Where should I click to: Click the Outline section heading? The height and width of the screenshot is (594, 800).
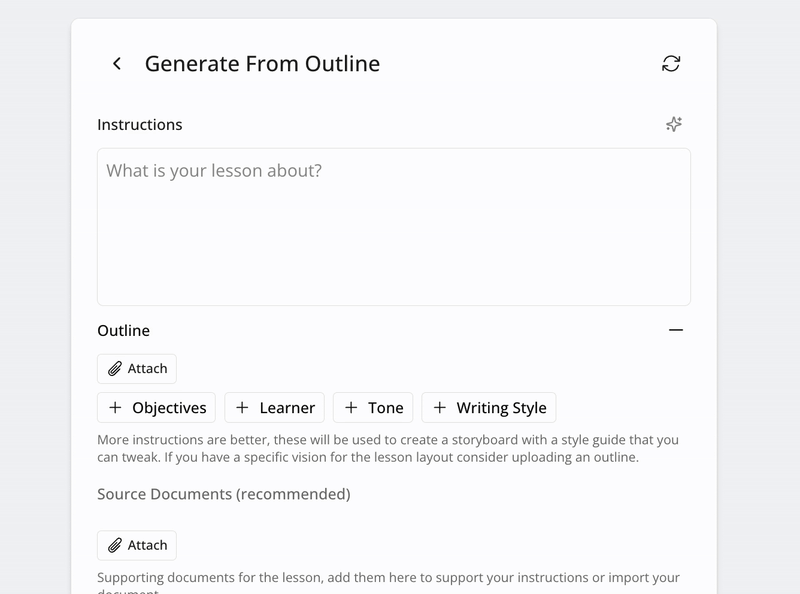pyautogui.click(x=123, y=330)
